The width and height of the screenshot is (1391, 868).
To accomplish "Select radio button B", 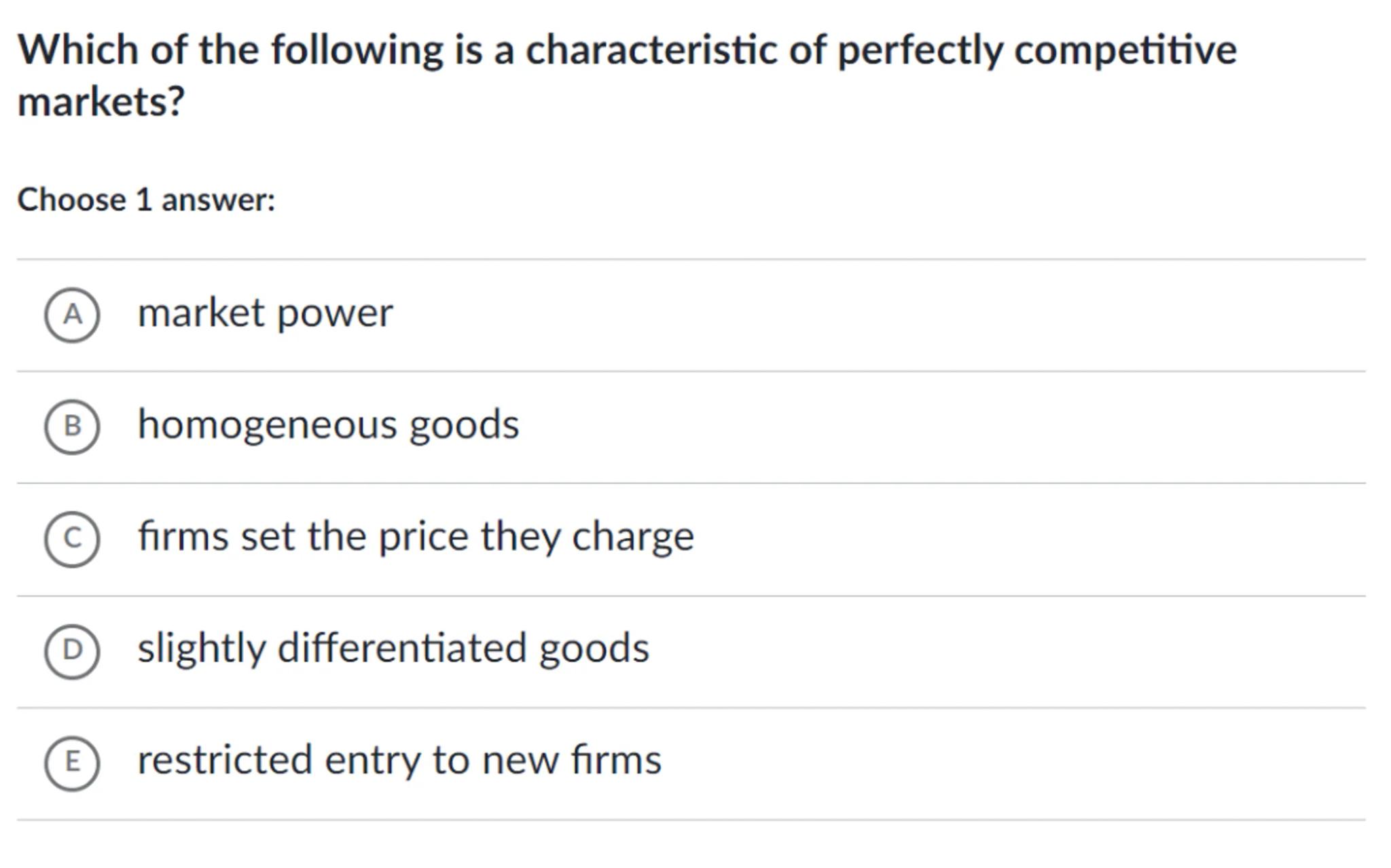I will (72, 427).
